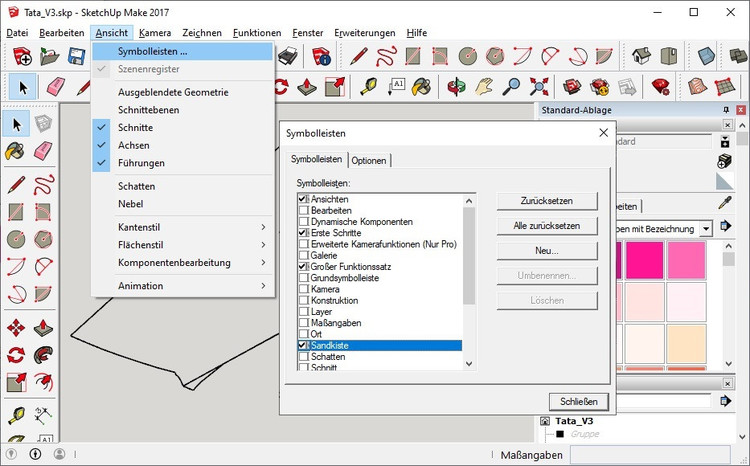Select Ausgeblendete Geometrie menu entry

tap(183, 92)
